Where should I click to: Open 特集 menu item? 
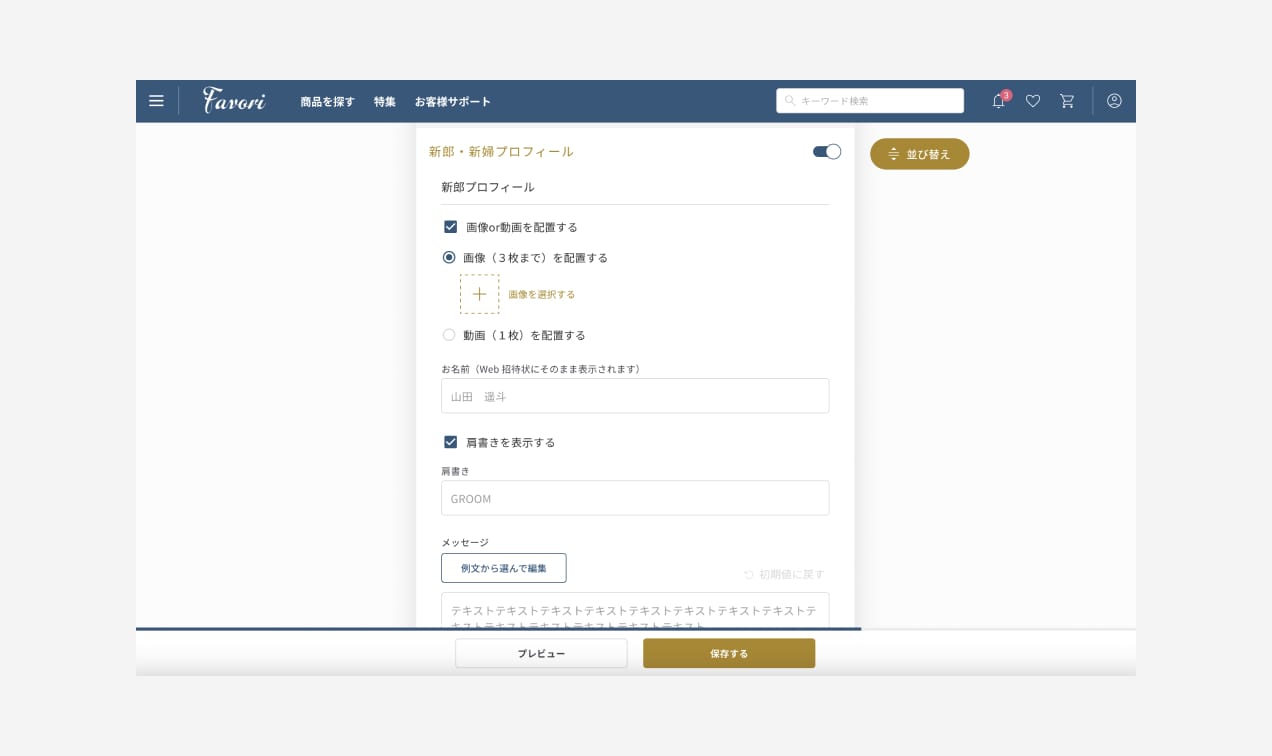[385, 101]
